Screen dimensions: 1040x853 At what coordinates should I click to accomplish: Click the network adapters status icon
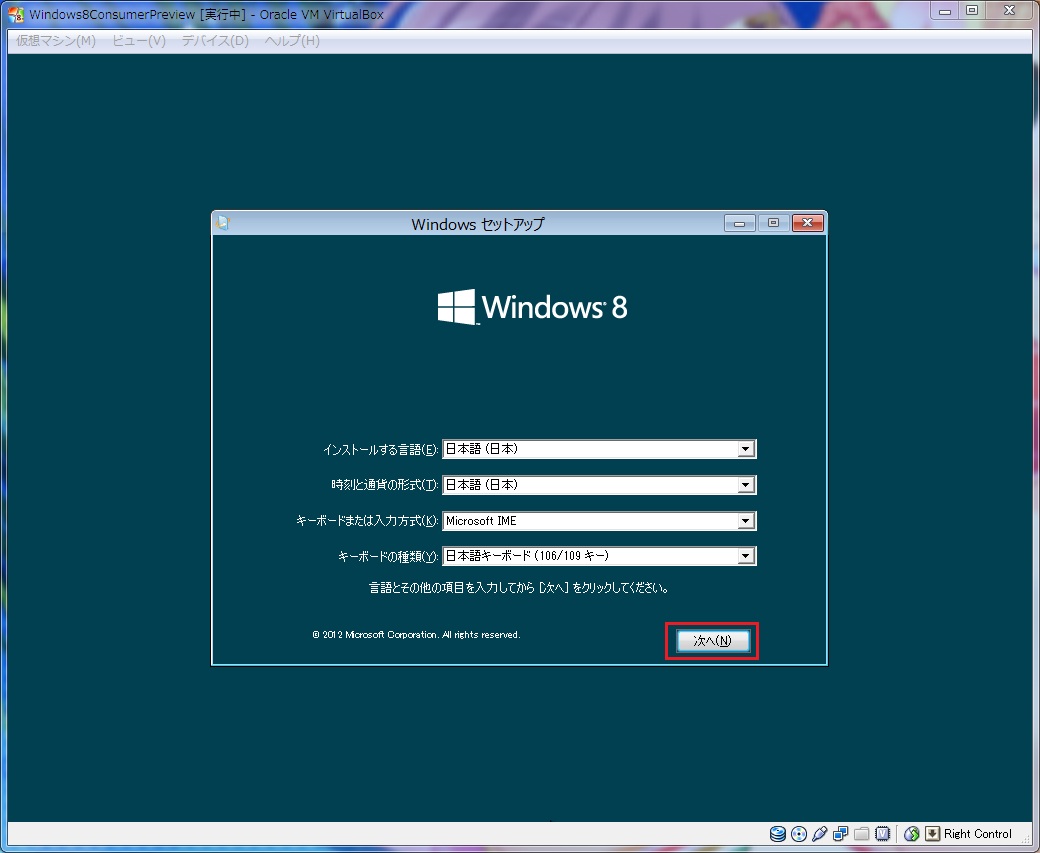pyautogui.click(x=840, y=834)
